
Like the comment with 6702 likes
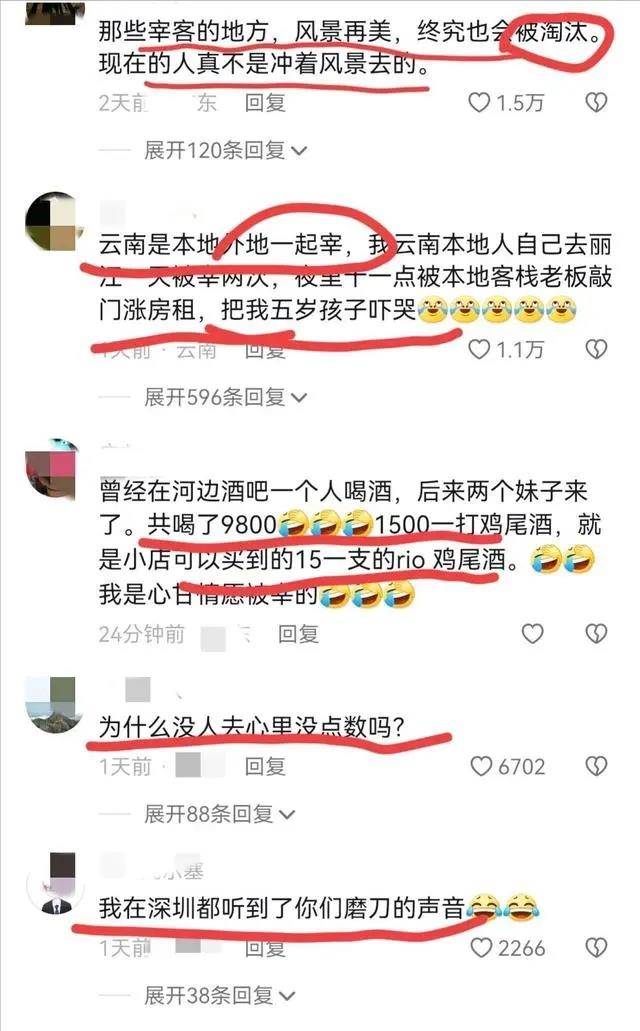coord(481,766)
